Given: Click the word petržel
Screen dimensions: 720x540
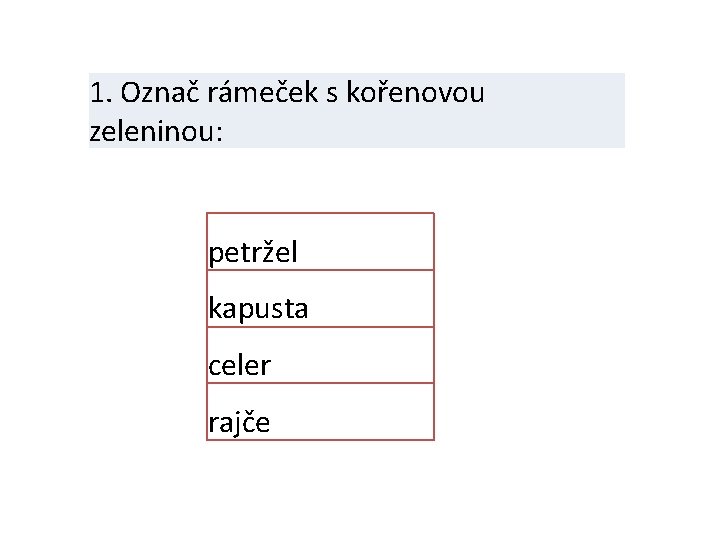Looking at the screenshot, I should (253, 253).
